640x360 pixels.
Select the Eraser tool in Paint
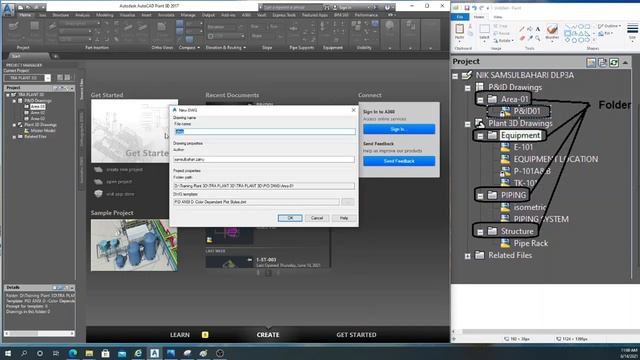[522, 38]
